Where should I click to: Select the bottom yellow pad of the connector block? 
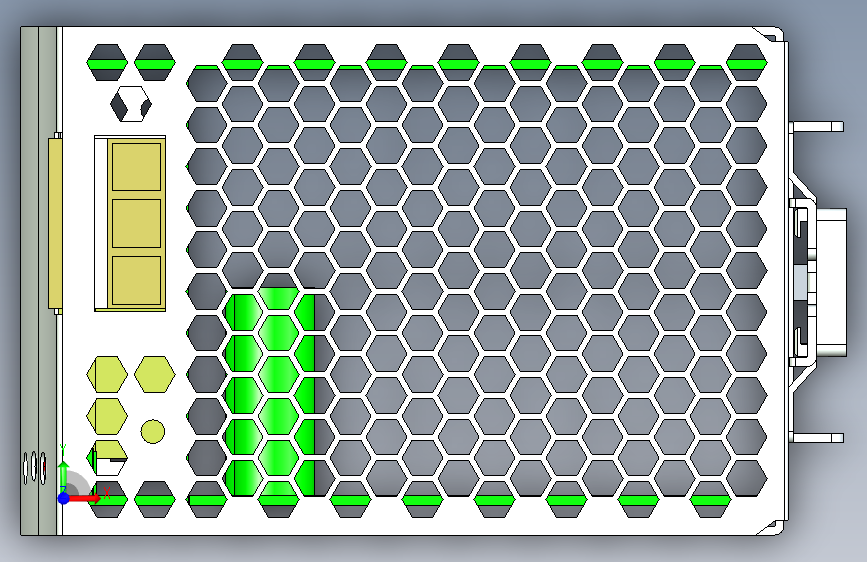click(137, 280)
